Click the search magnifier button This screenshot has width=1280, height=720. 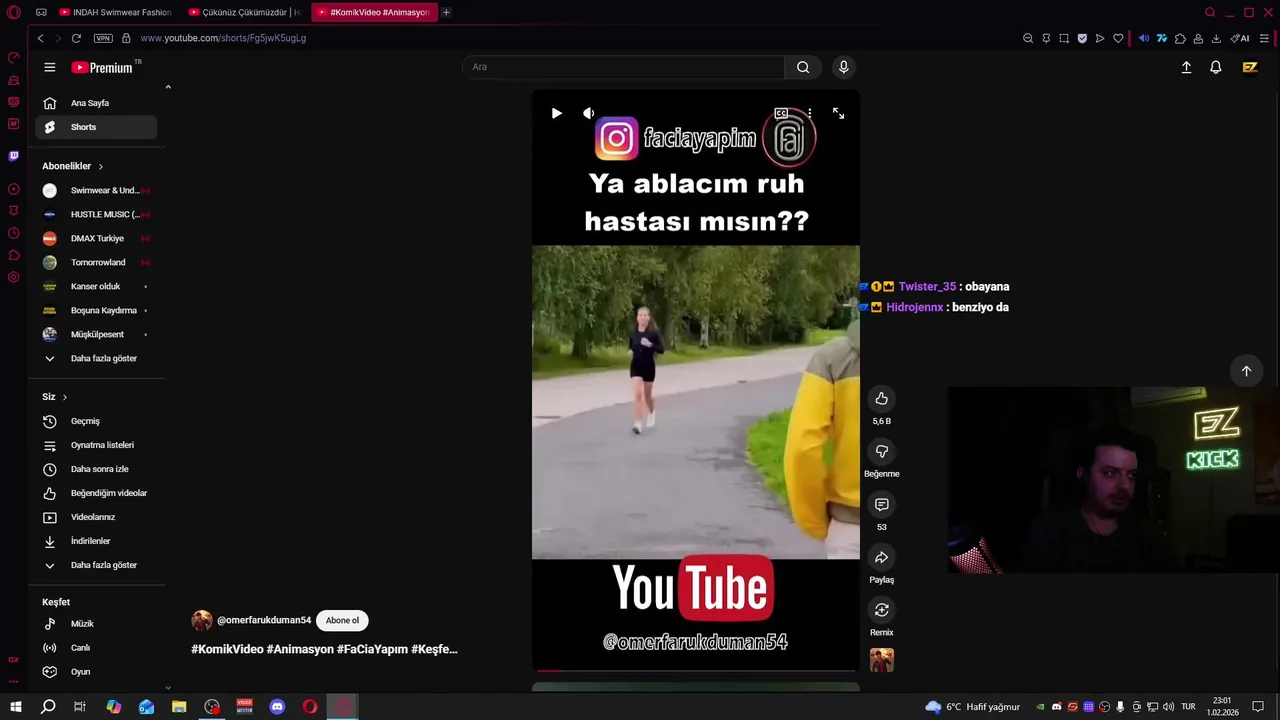point(803,67)
